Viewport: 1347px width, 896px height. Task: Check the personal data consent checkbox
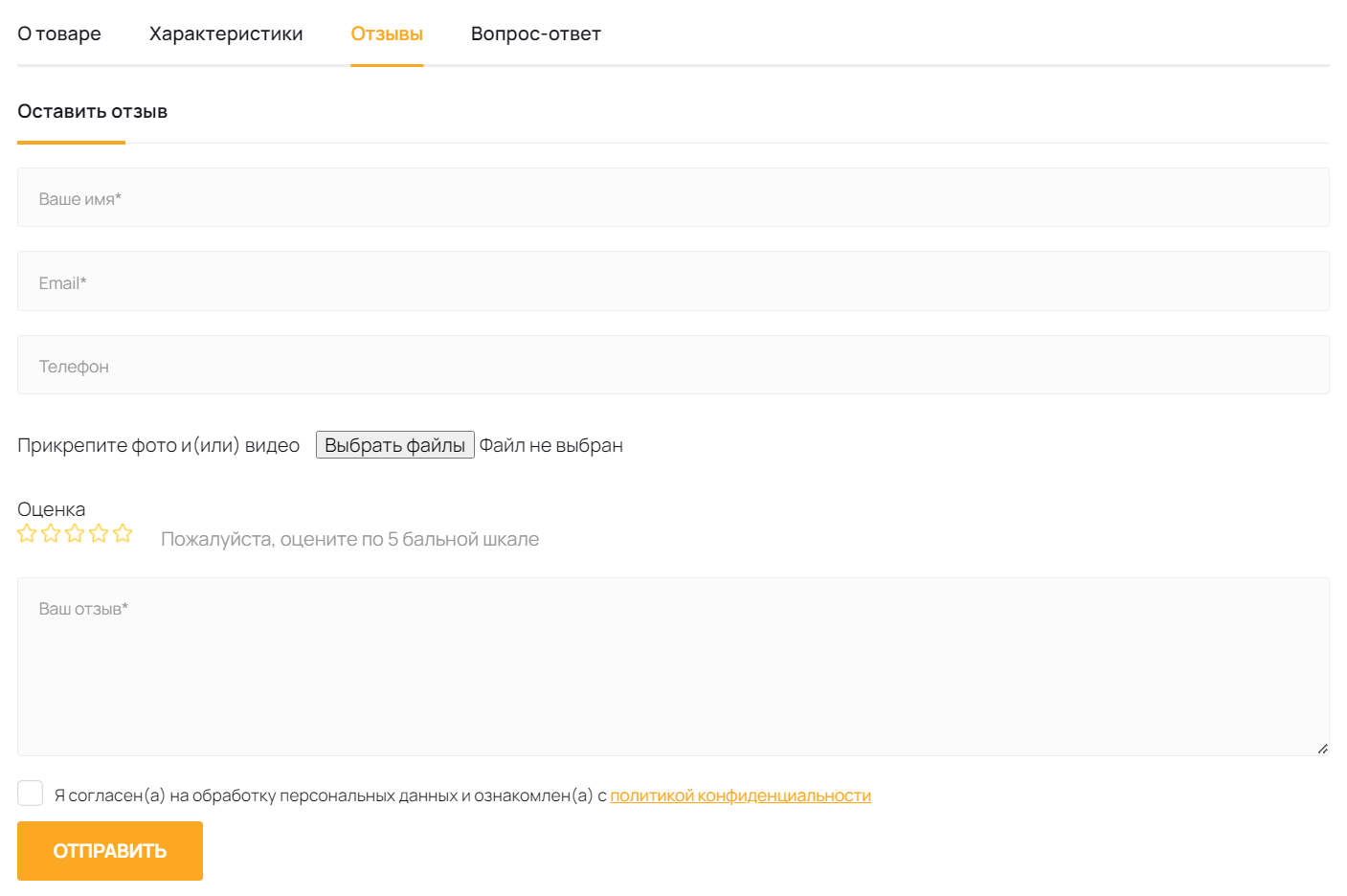pyautogui.click(x=31, y=794)
